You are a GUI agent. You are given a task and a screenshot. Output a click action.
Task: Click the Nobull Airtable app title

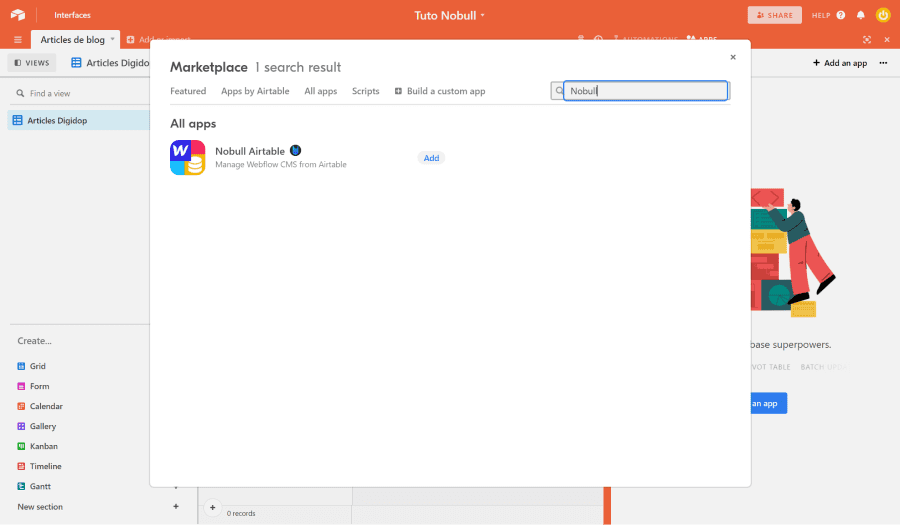coord(250,151)
